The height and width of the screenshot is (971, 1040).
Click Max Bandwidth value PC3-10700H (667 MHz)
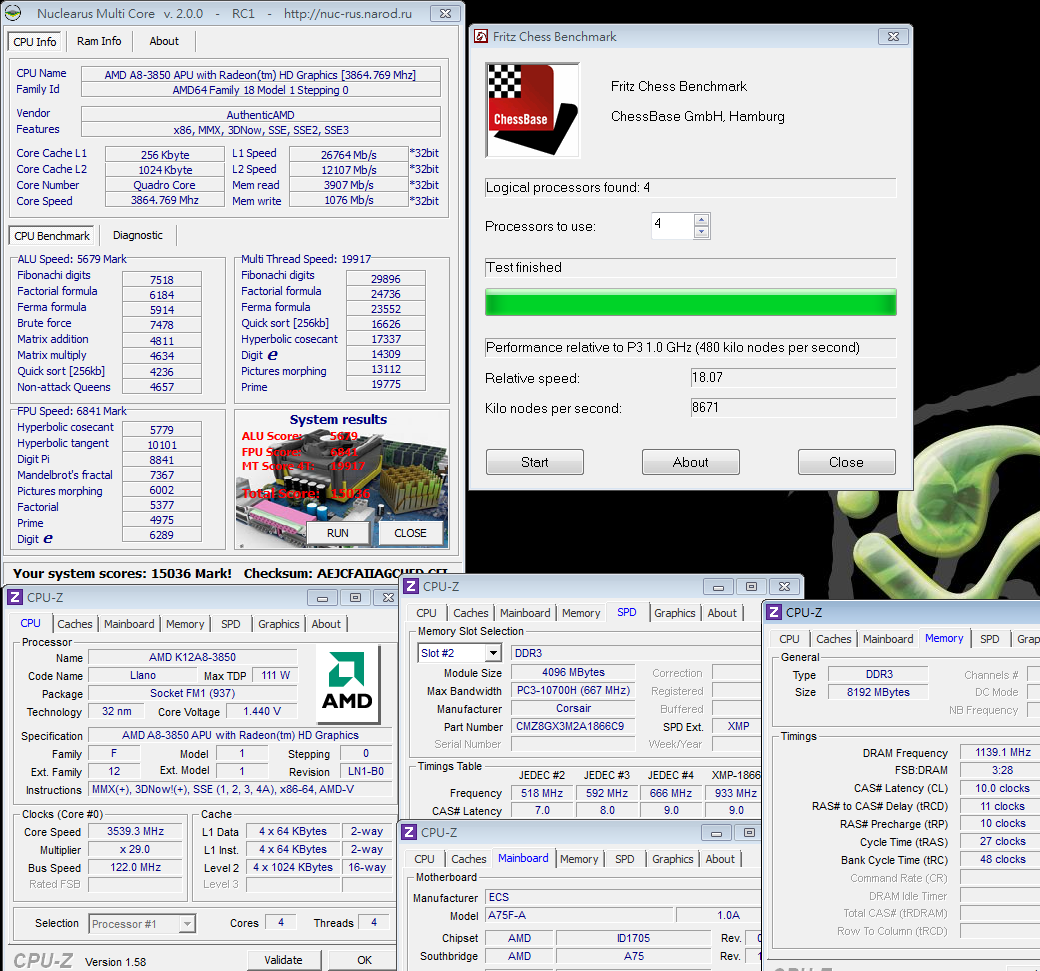(572, 690)
